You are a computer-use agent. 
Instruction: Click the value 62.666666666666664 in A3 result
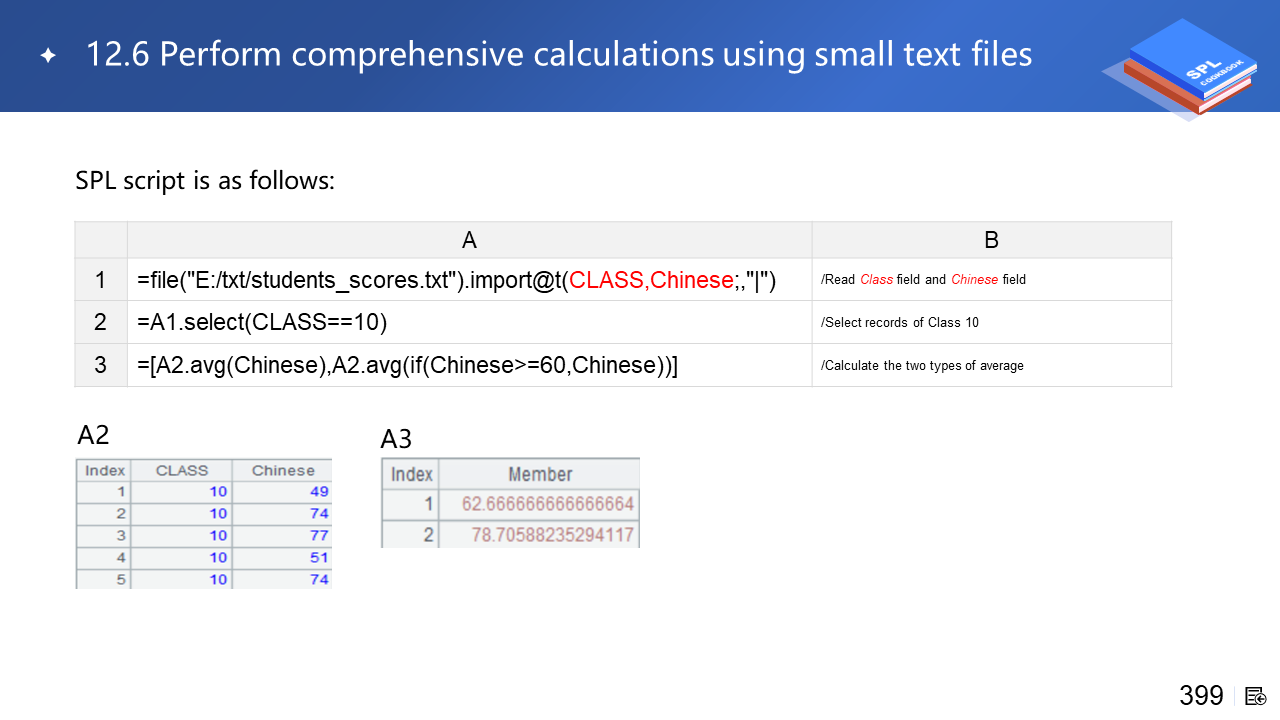tap(547, 504)
